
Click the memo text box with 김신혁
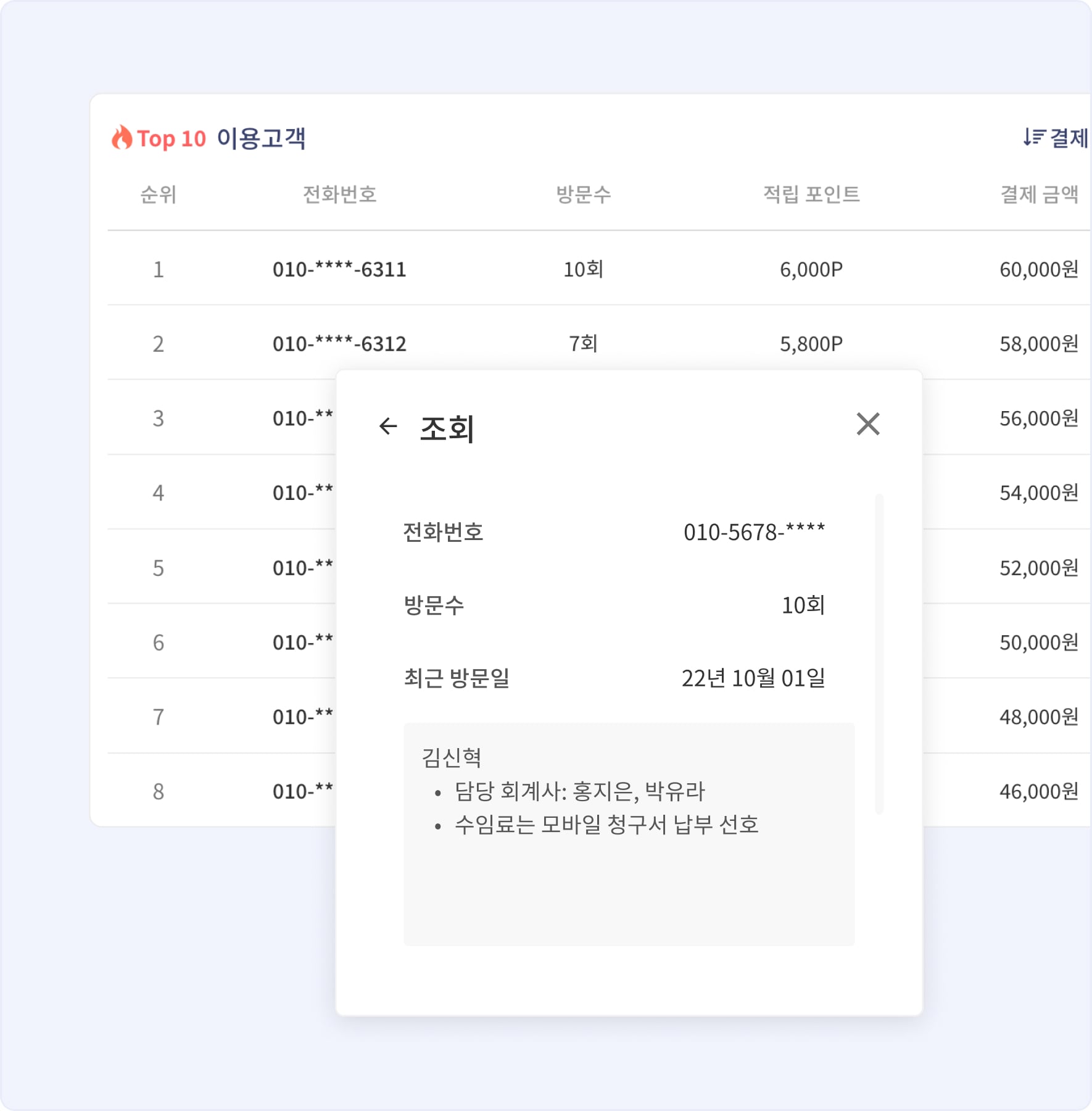[x=629, y=834]
